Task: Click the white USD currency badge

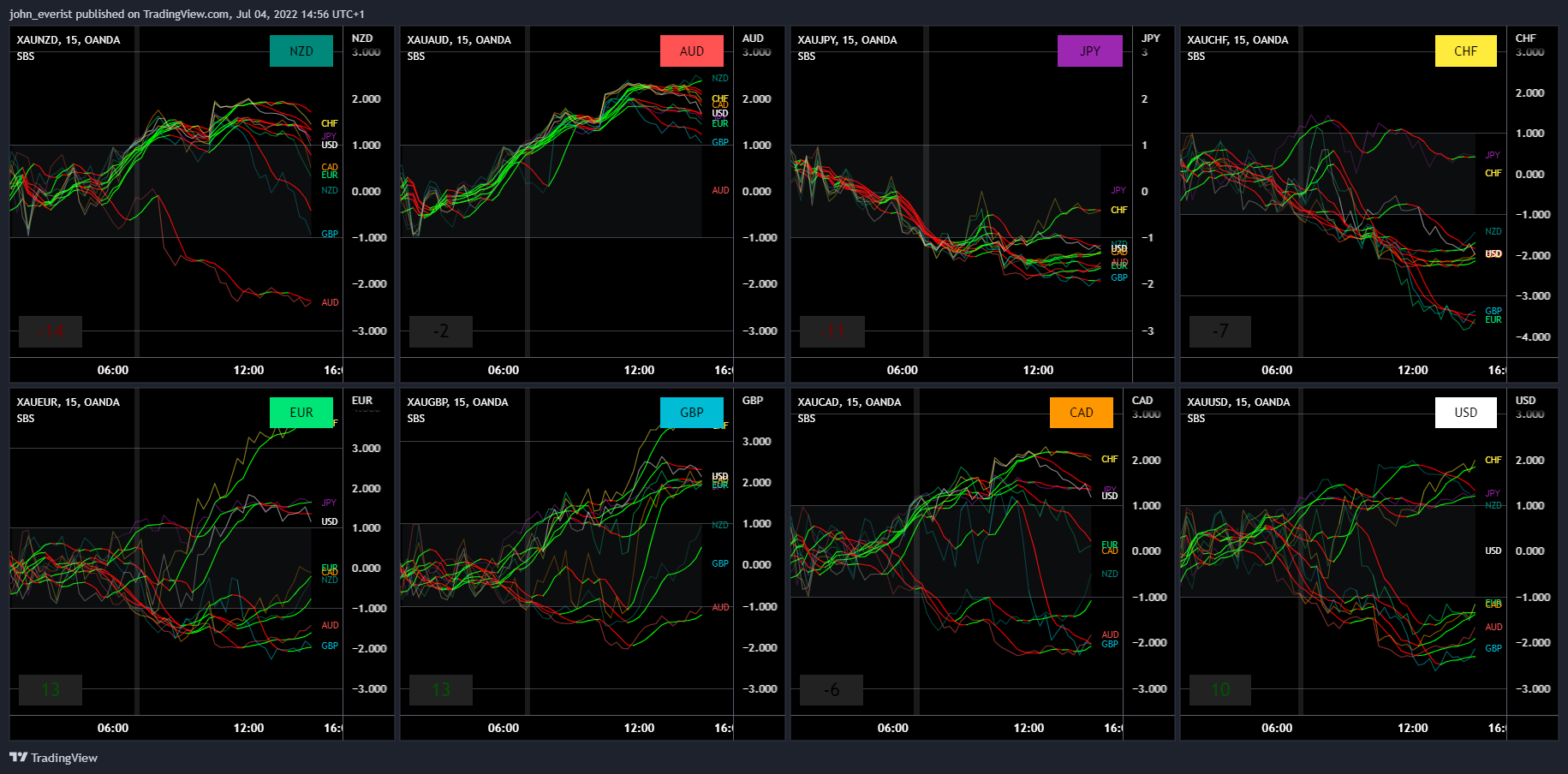Action: click(1466, 412)
